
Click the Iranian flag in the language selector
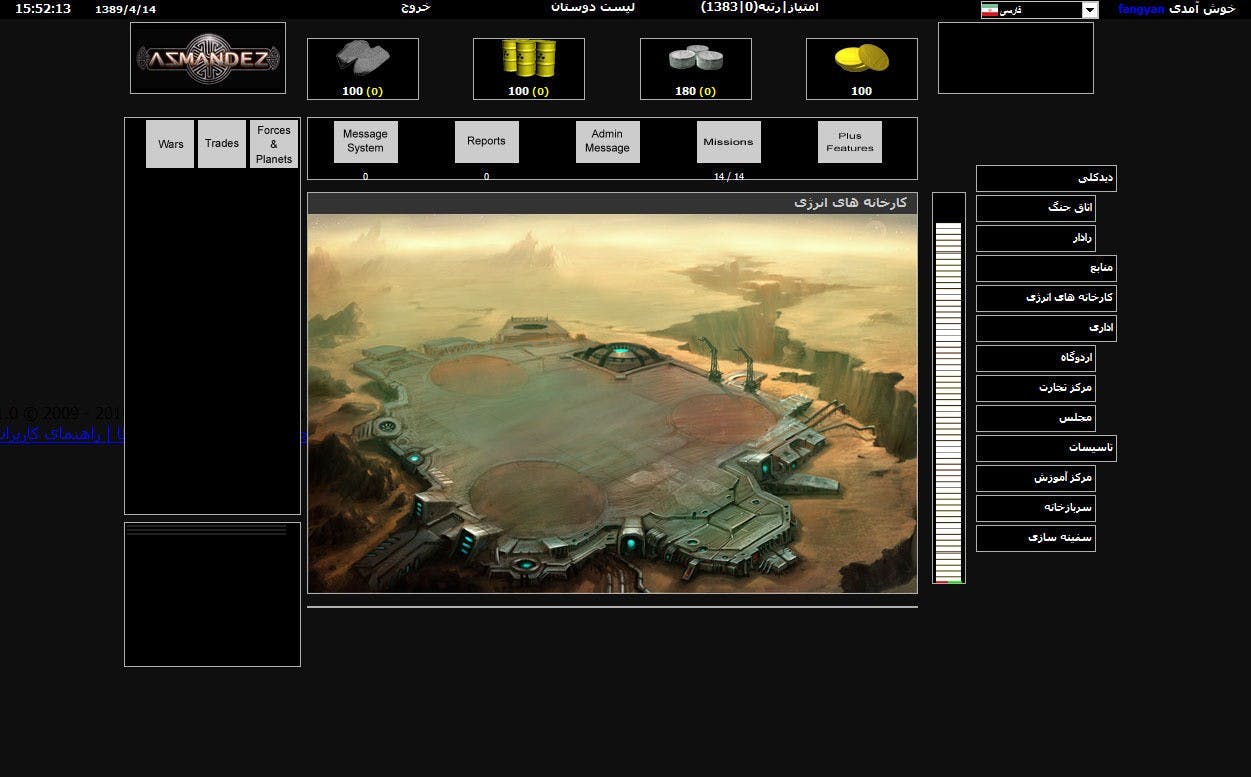pyautogui.click(x=990, y=10)
